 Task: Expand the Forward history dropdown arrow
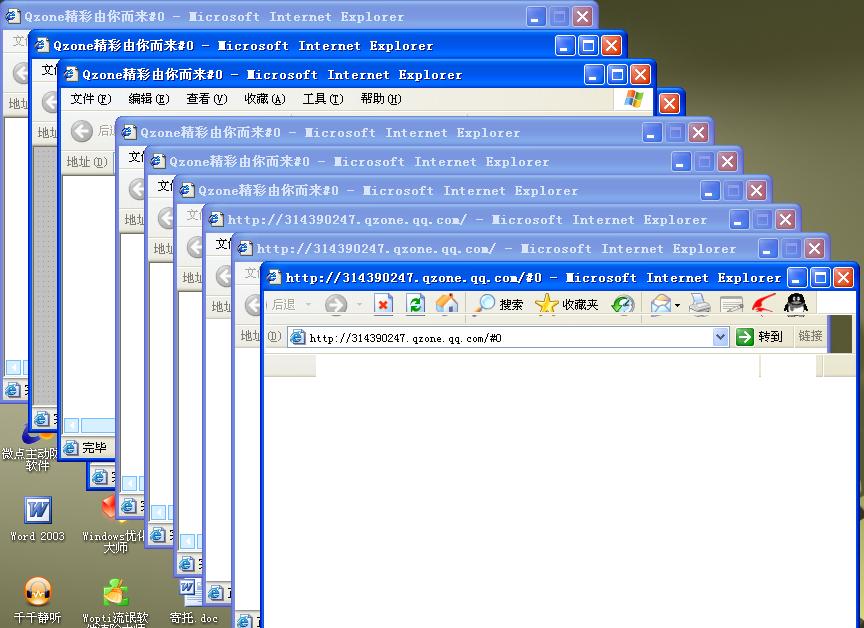click(359, 304)
